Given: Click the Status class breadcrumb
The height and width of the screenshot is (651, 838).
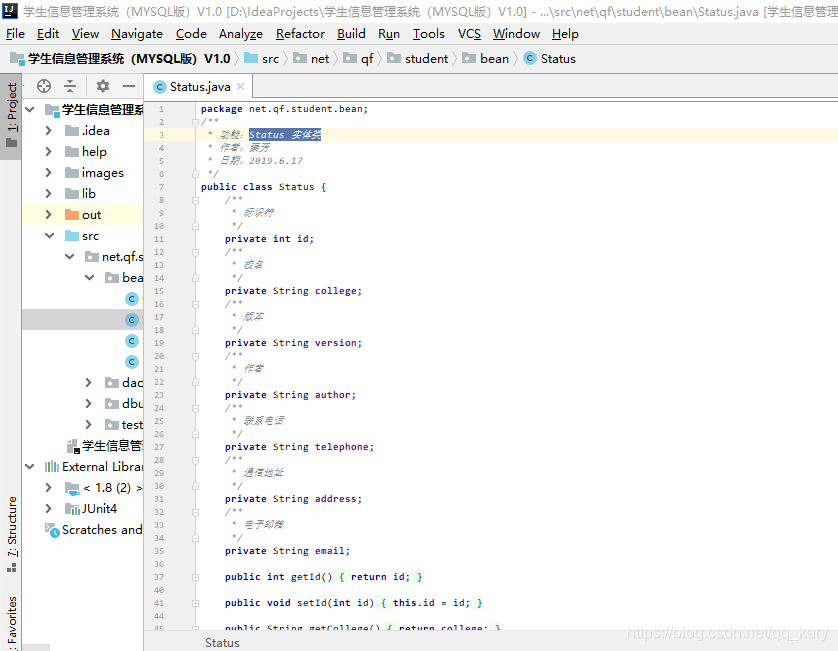Looking at the screenshot, I should click(x=550, y=59).
